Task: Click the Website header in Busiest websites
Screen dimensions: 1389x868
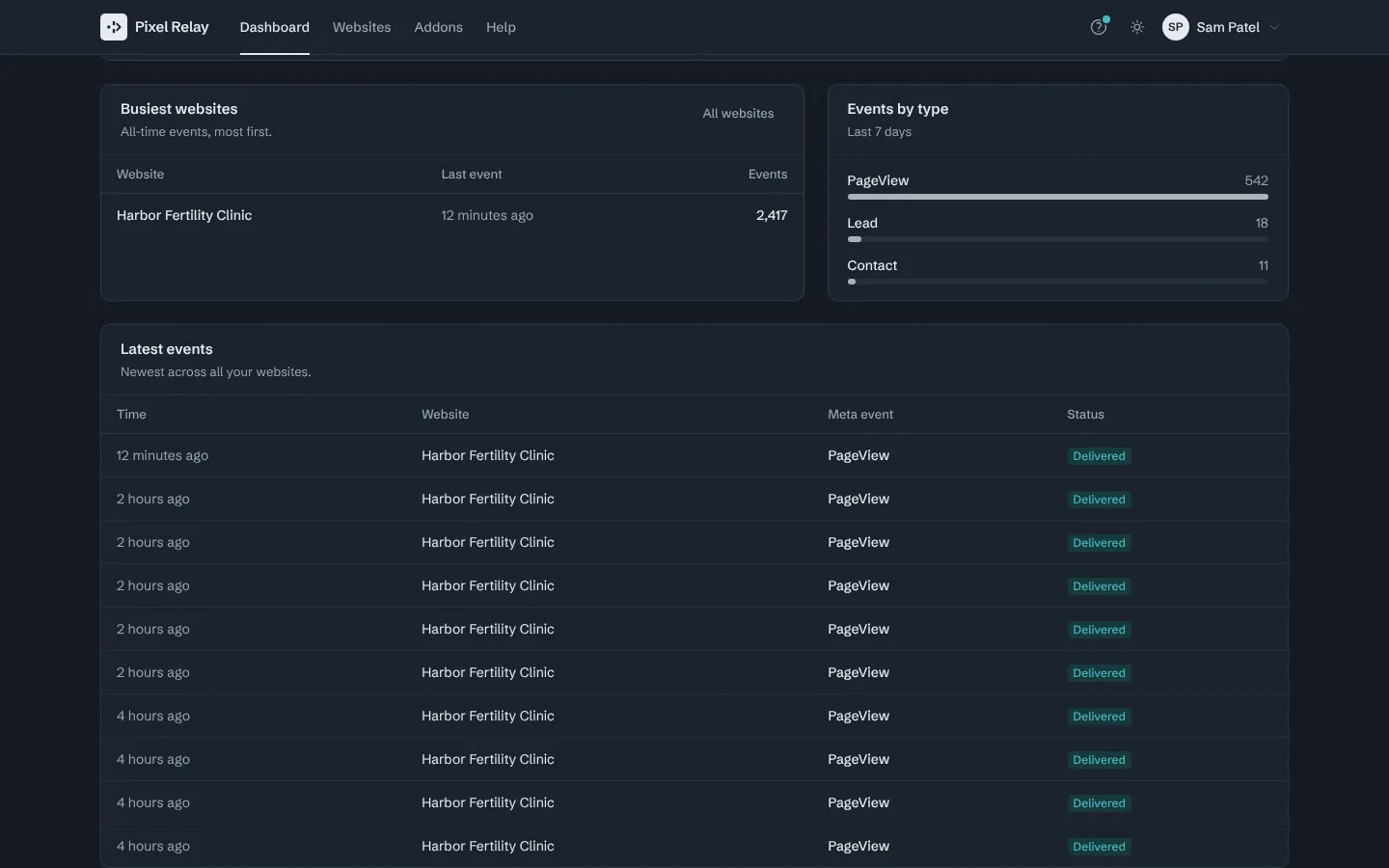Action: tap(141, 175)
